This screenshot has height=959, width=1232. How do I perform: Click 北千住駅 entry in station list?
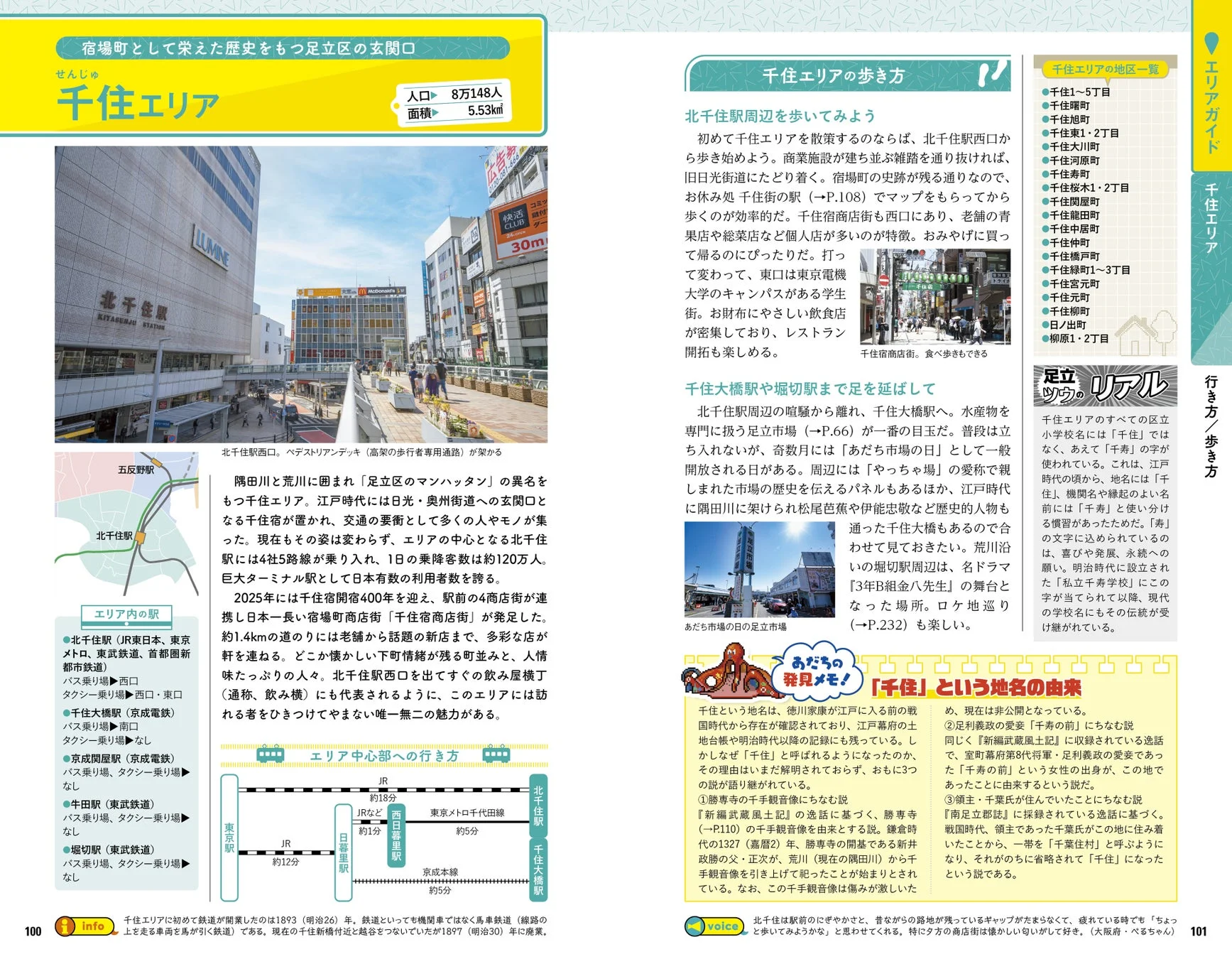point(126,654)
